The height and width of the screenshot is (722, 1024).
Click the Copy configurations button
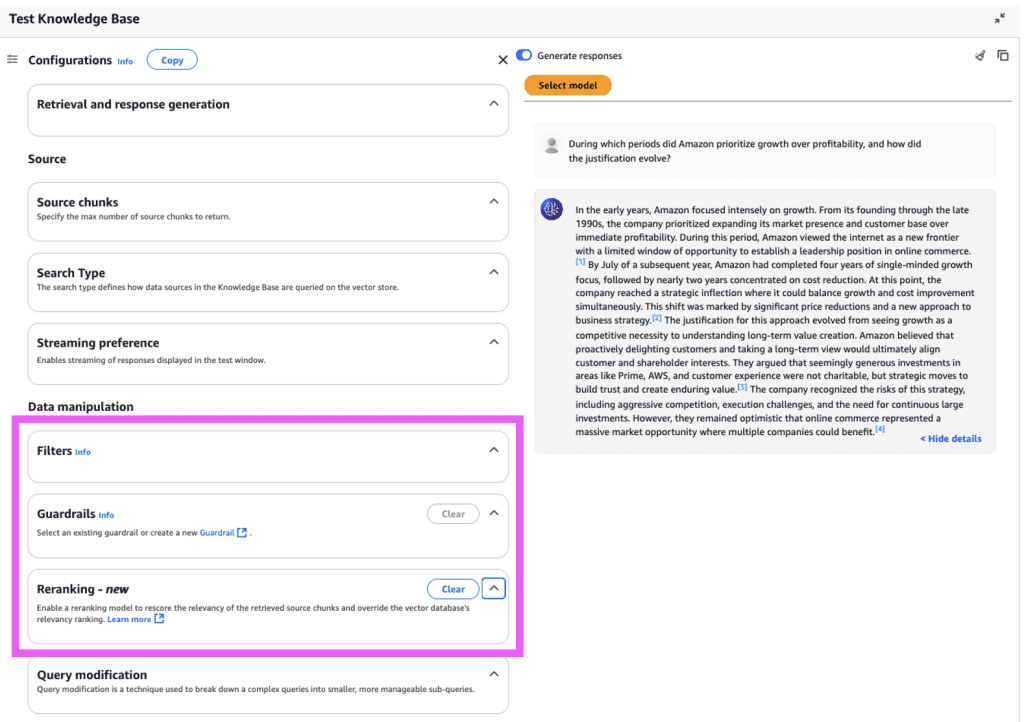pos(172,60)
